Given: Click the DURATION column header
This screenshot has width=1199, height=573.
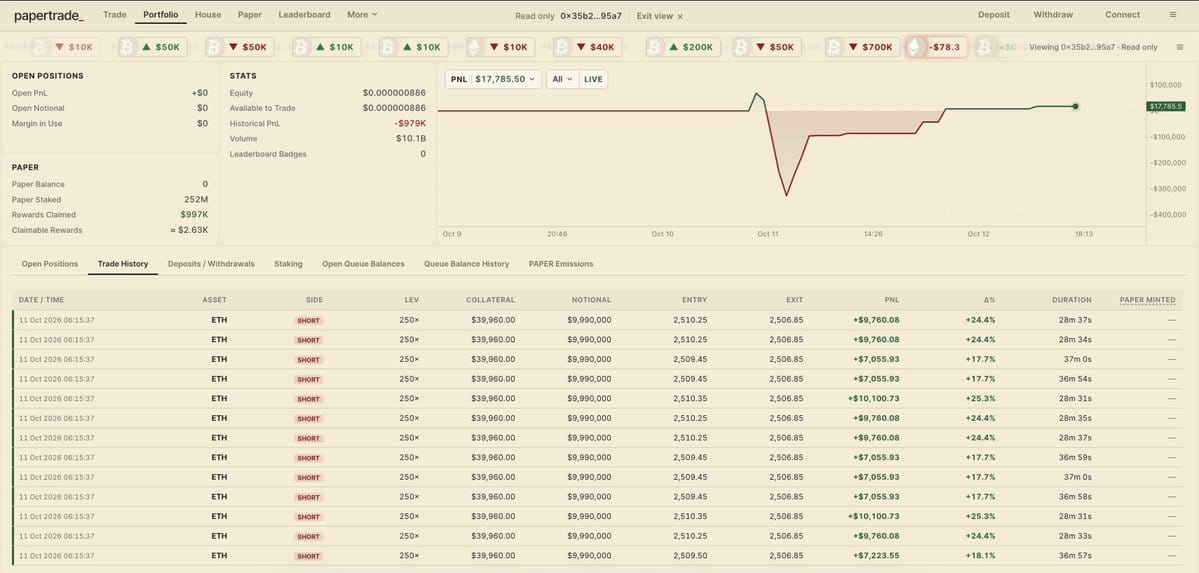Looking at the screenshot, I should (x=1071, y=300).
